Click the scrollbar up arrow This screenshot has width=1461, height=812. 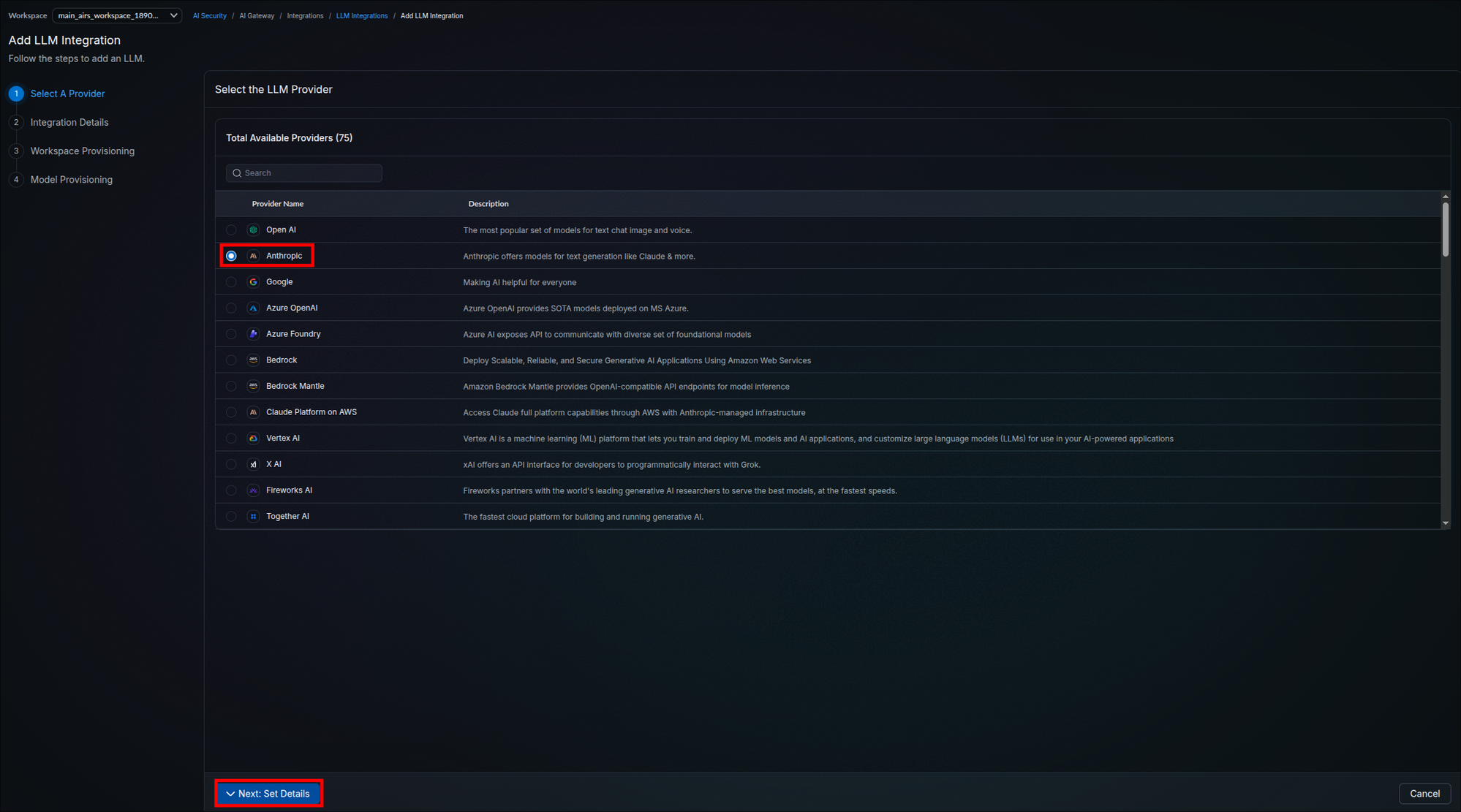pyautogui.click(x=1446, y=197)
